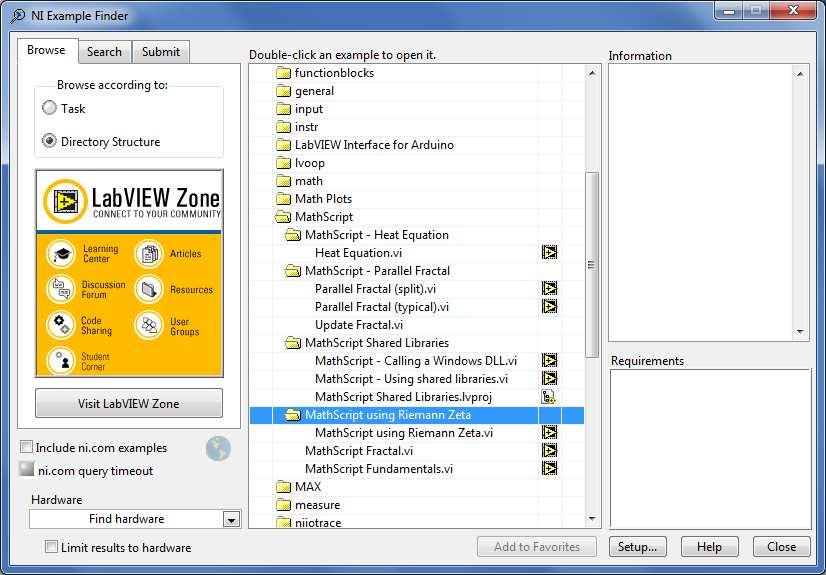Click the functionblocks folder icon
The image size is (826, 575).
[x=283, y=73]
